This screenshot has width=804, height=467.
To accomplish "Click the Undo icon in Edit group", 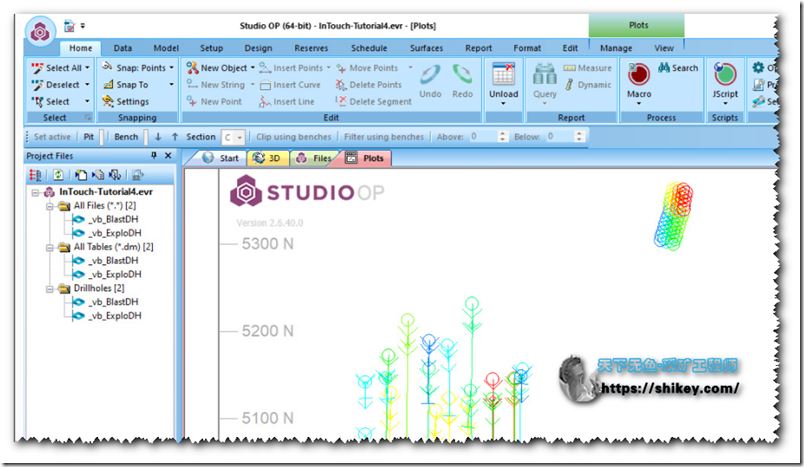I will point(430,78).
